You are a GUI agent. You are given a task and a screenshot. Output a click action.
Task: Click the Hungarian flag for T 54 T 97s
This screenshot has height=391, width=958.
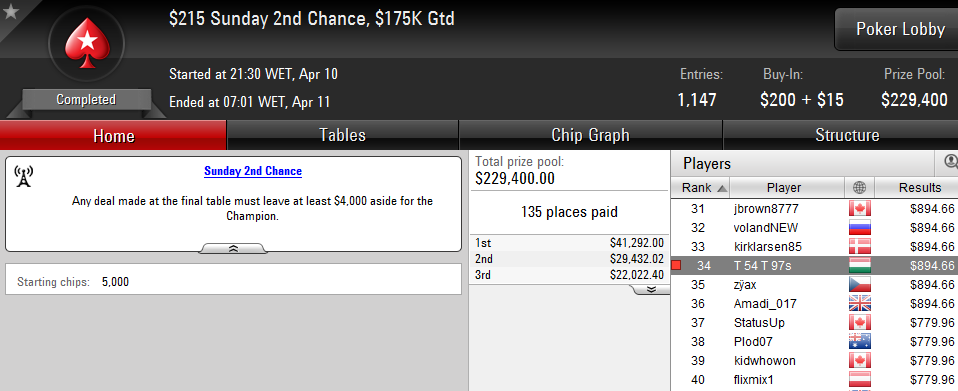click(x=860, y=266)
